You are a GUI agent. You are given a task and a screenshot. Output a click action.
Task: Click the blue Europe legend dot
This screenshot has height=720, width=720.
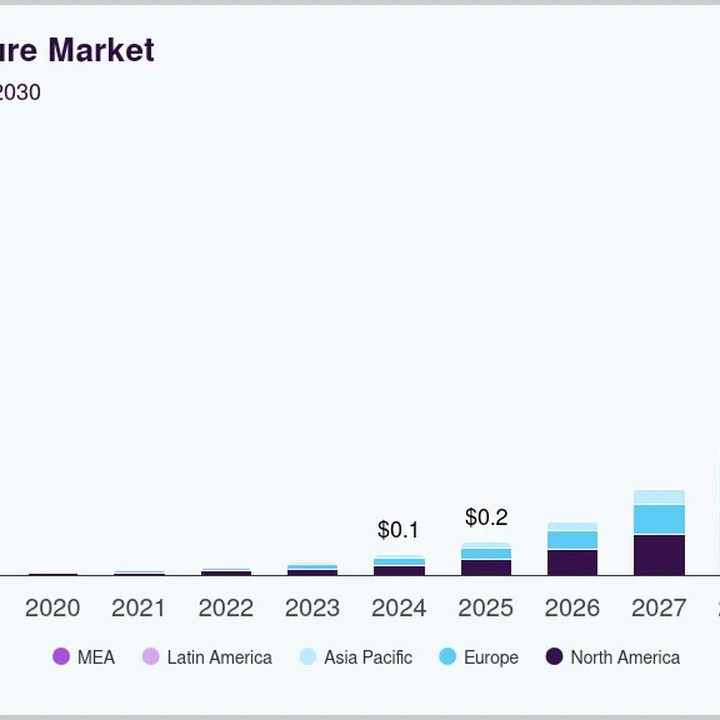pos(447,657)
